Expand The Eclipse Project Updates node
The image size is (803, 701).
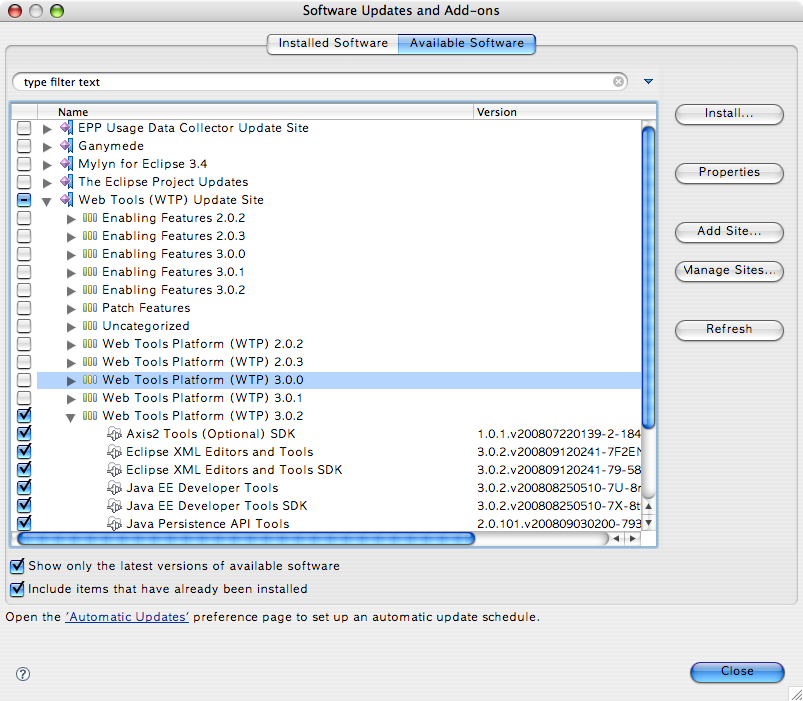coord(47,183)
